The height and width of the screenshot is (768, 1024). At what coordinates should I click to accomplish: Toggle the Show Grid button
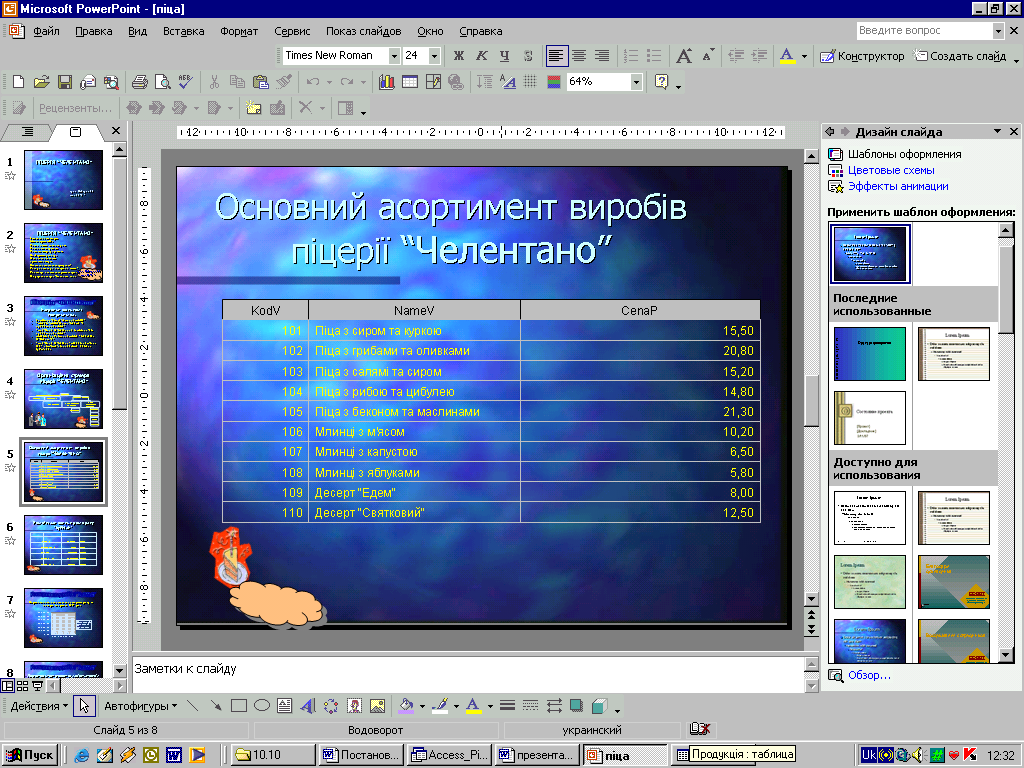(x=530, y=82)
